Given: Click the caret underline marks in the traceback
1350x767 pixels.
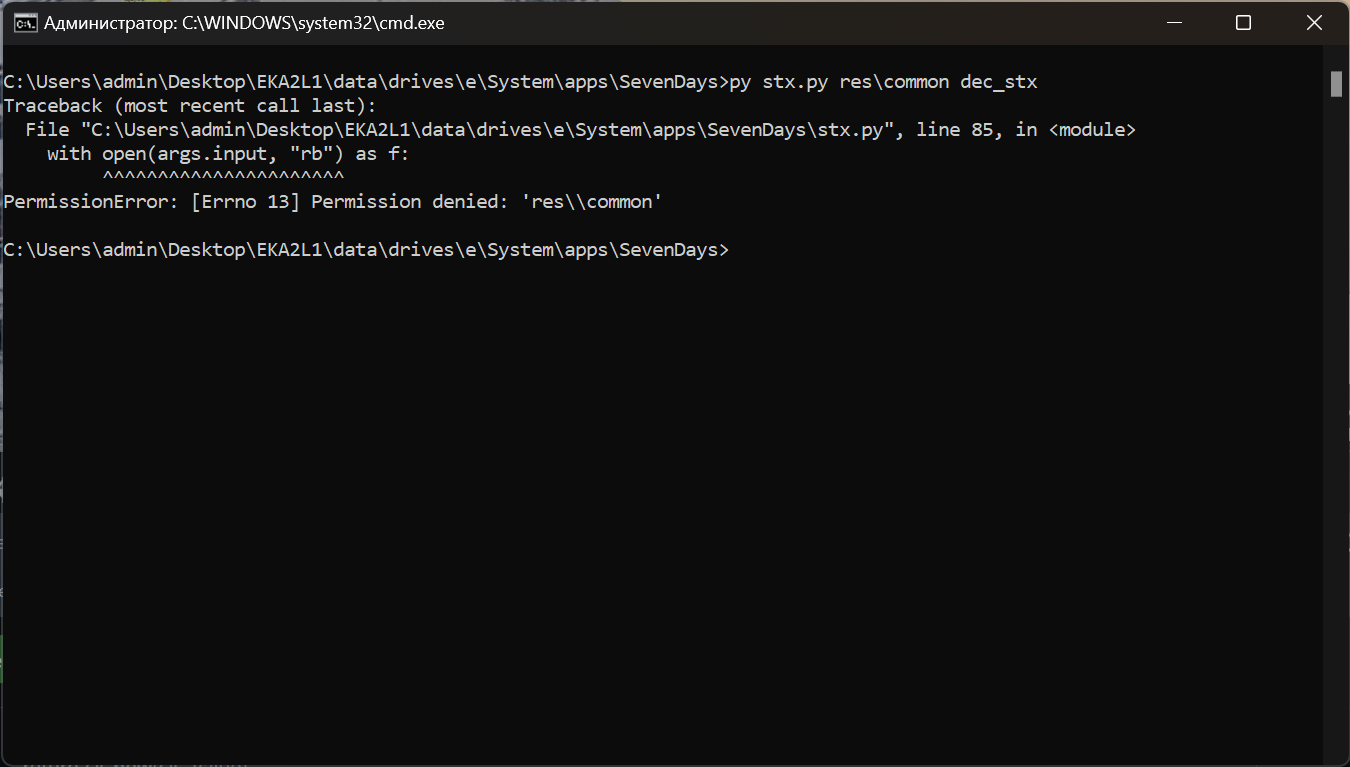Looking at the screenshot, I should [x=222, y=174].
